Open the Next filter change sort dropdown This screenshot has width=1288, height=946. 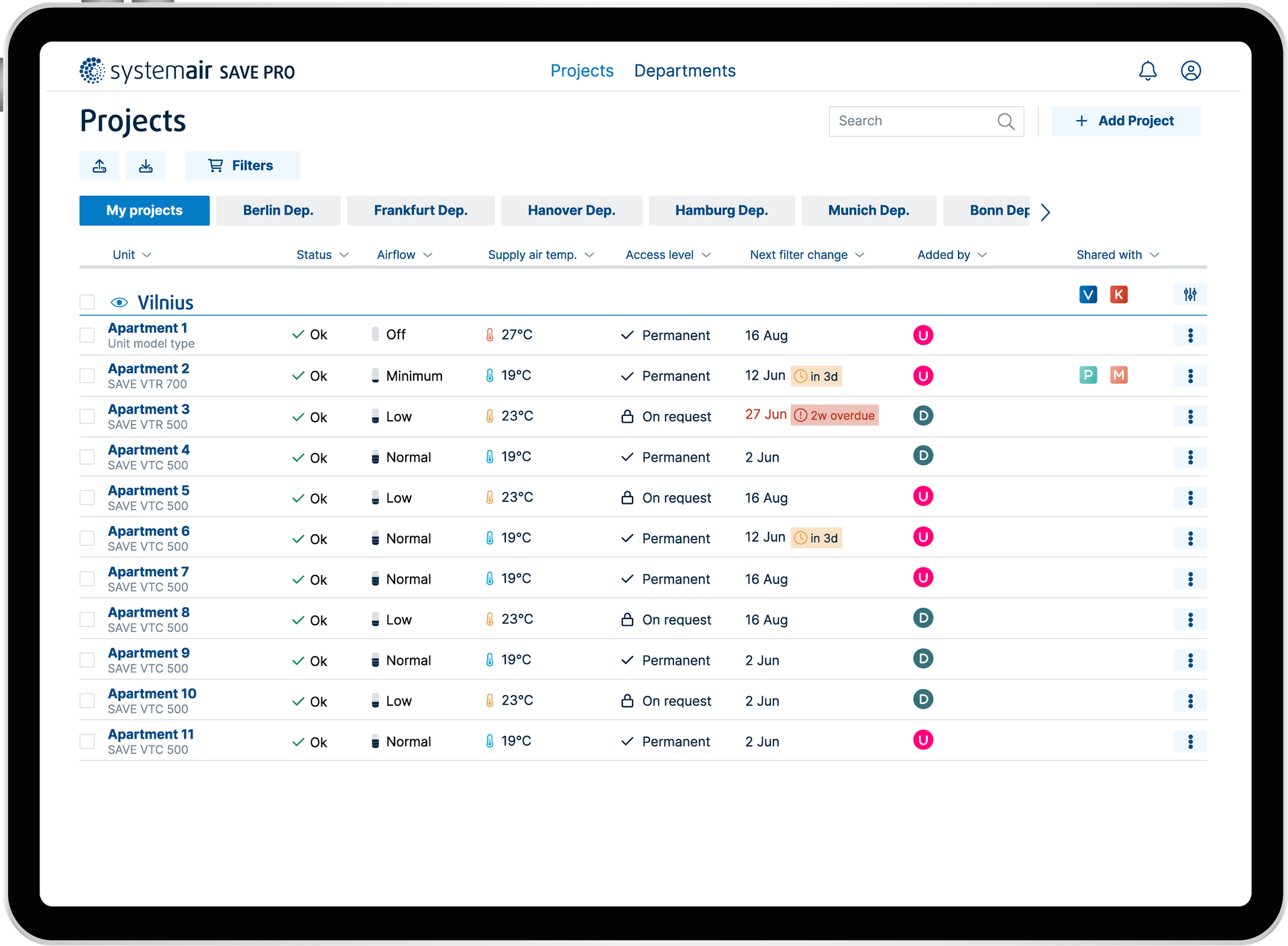(x=807, y=255)
